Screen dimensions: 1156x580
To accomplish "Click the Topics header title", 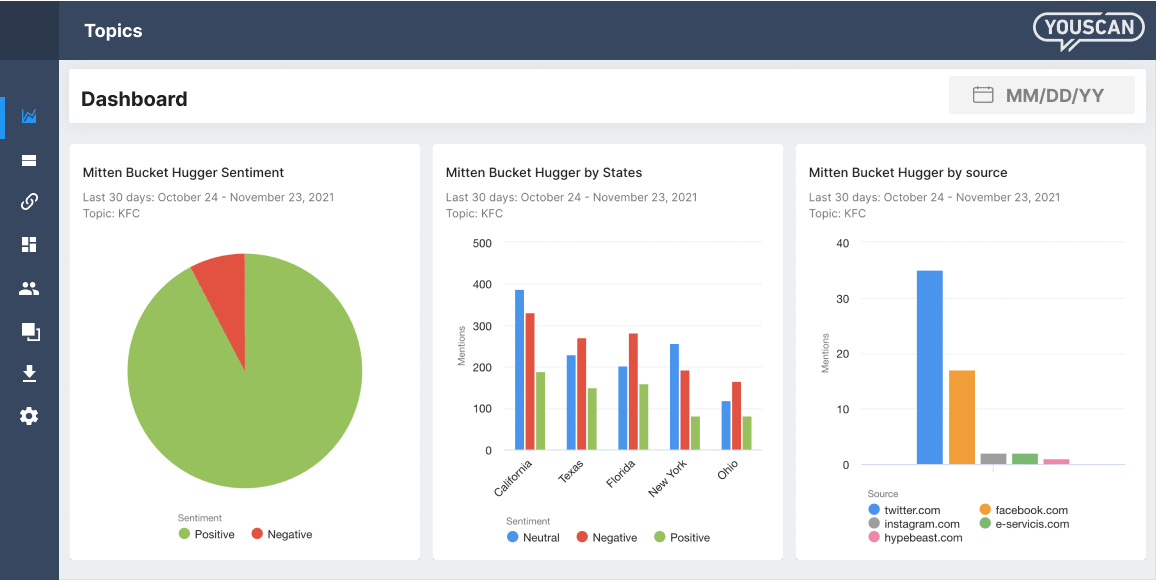I will (x=113, y=30).
